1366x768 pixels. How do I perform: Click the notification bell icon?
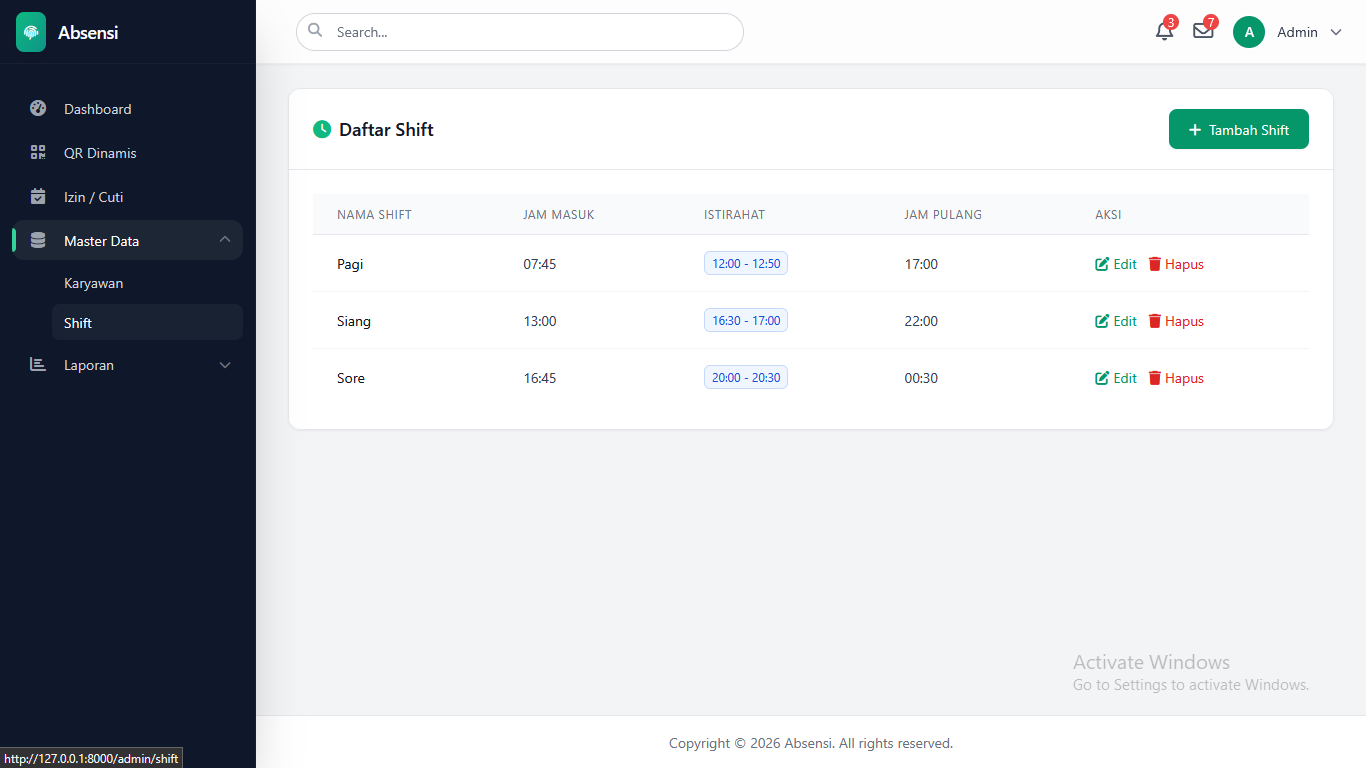coord(1164,31)
